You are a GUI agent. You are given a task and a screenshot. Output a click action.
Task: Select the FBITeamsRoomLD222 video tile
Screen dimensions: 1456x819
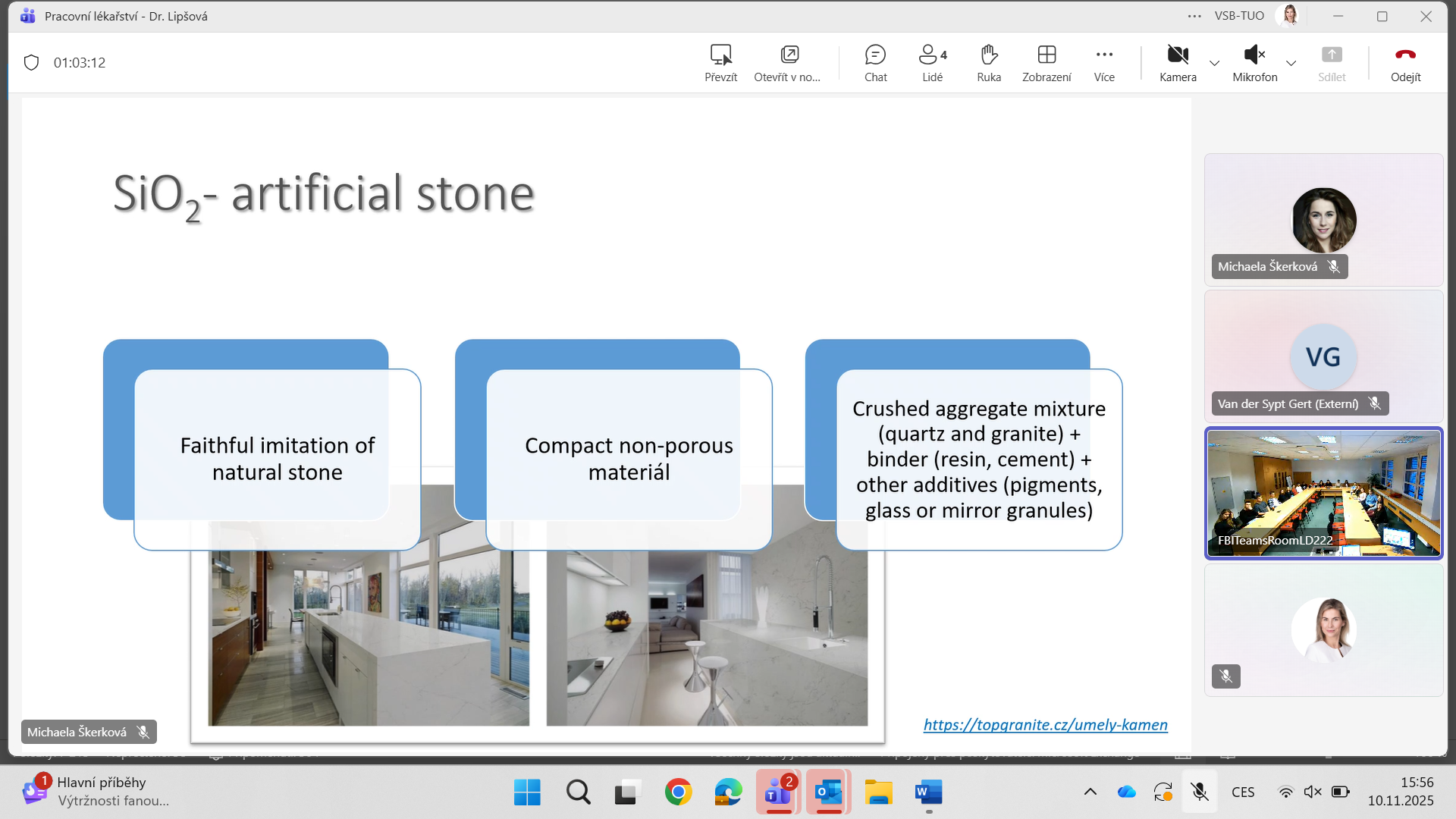pyautogui.click(x=1323, y=493)
